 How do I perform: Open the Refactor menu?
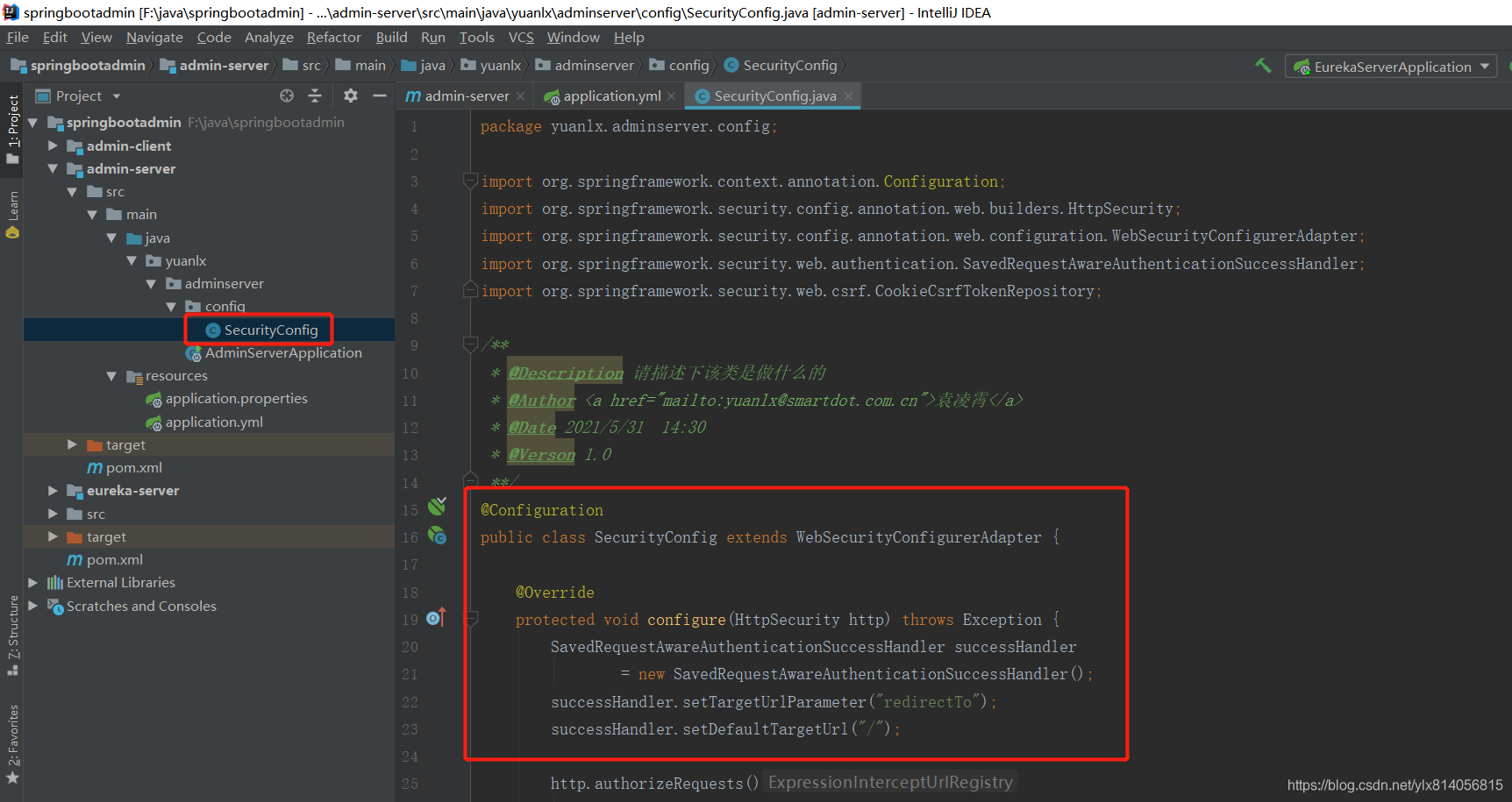(x=334, y=37)
